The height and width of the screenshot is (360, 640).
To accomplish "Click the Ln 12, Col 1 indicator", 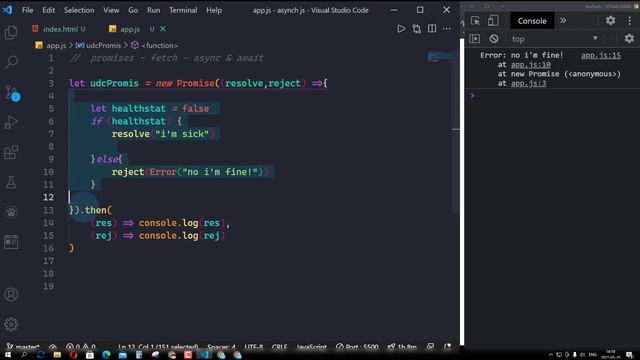I will pos(158,347).
